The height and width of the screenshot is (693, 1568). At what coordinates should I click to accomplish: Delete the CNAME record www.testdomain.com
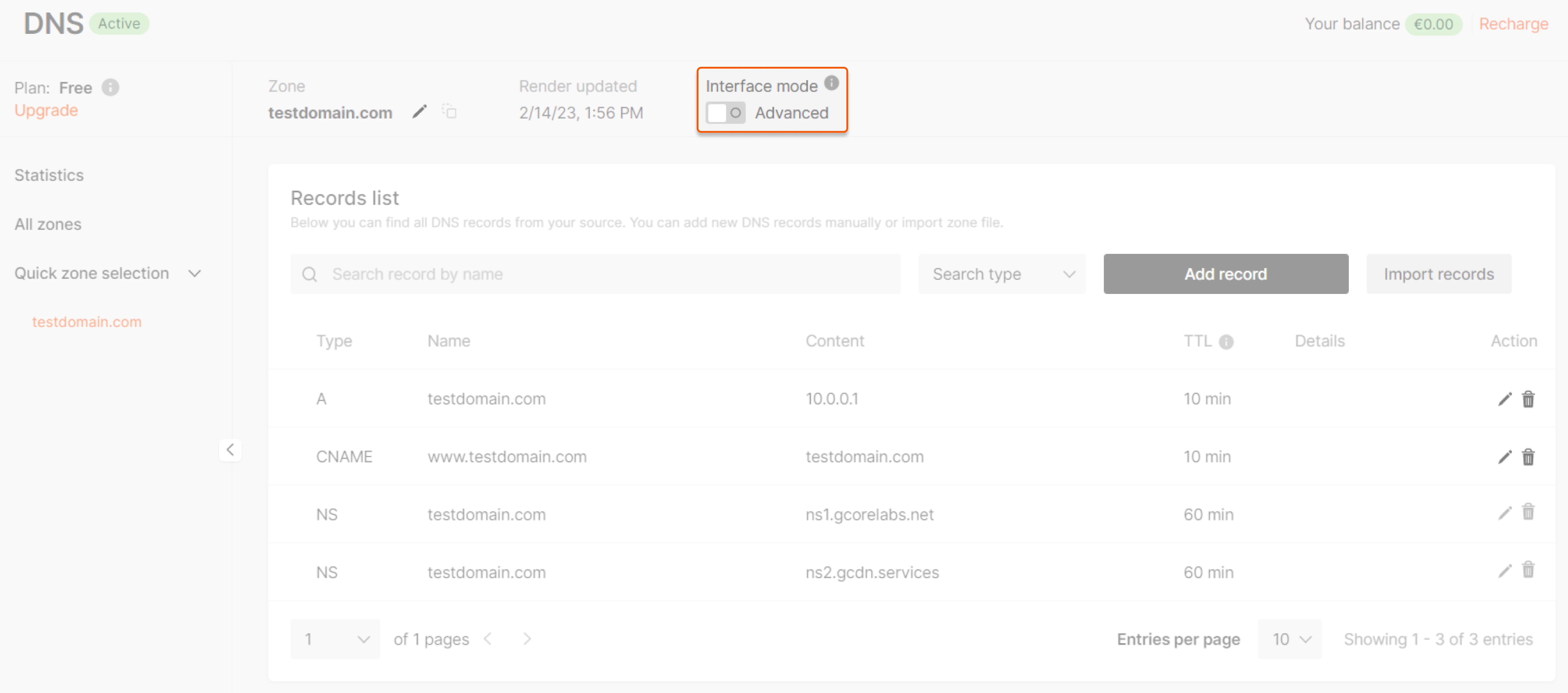(x=1528, y=457)
